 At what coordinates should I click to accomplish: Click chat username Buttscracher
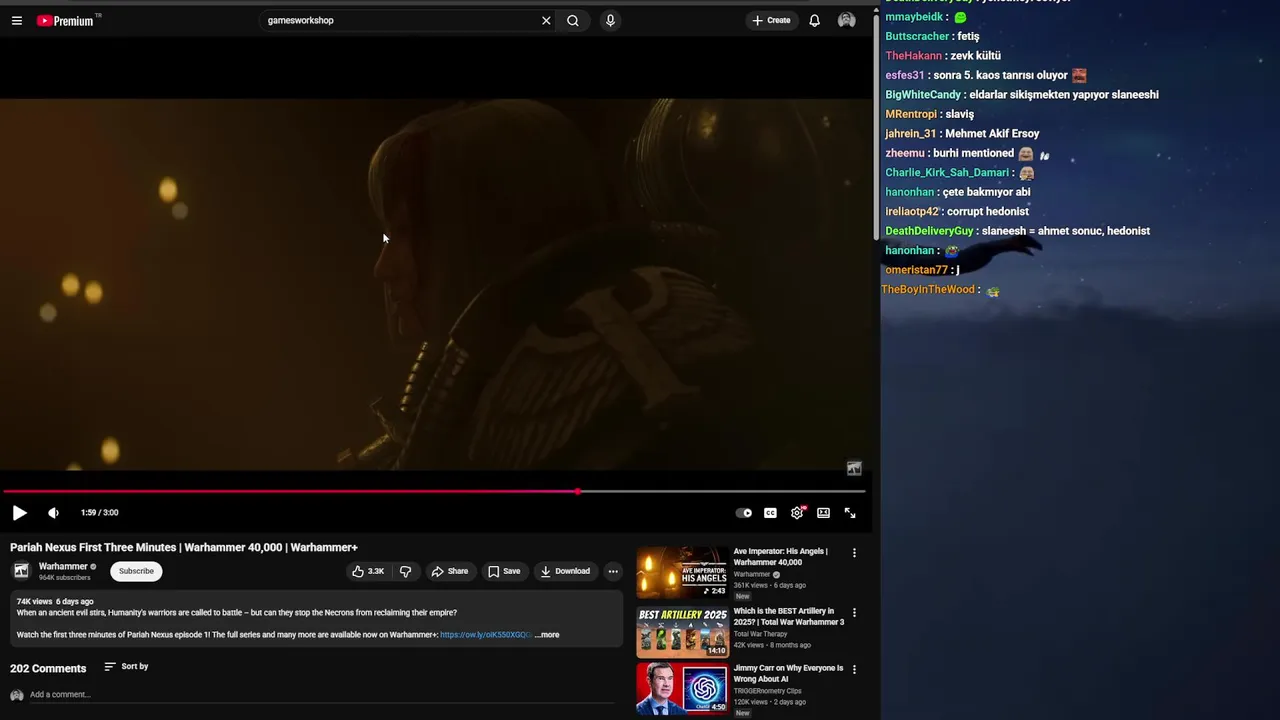917,36
